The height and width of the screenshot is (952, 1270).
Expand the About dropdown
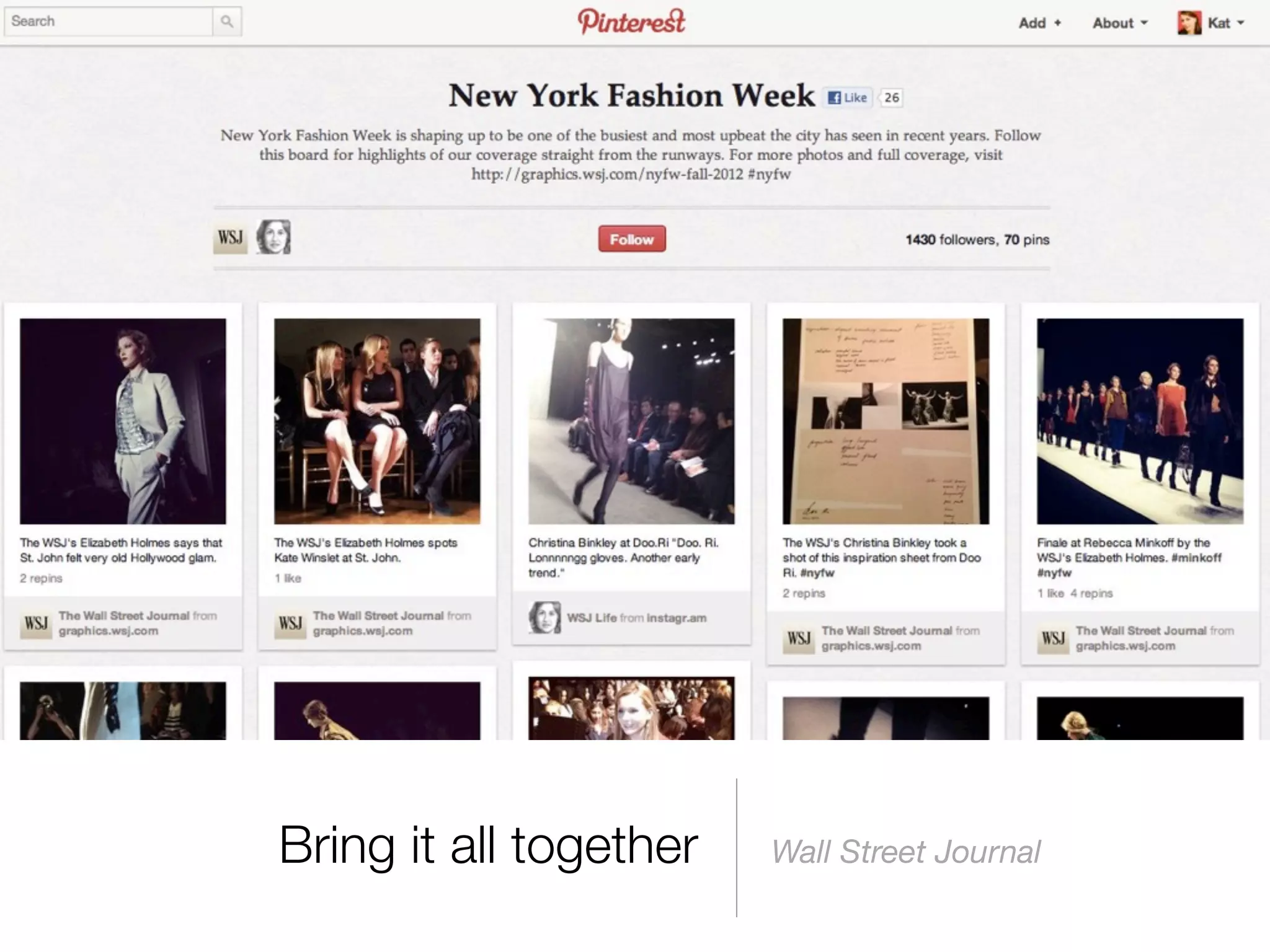[x=1120, y=23]
